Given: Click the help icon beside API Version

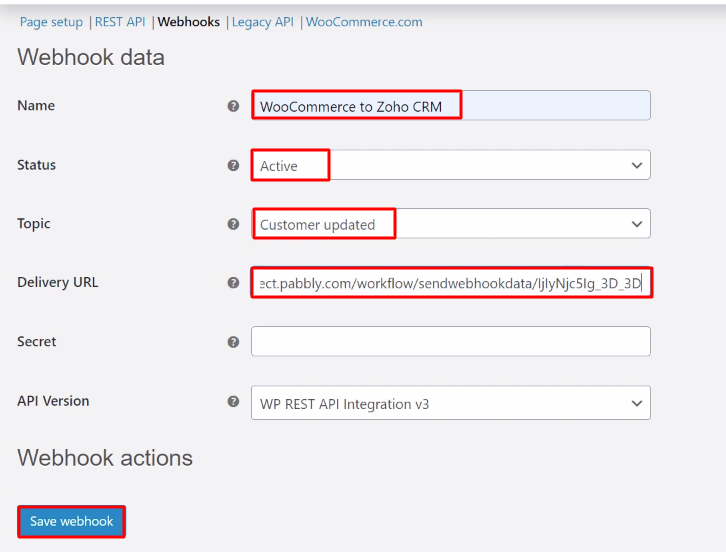Looking at the screenshot, I should 233,401.
